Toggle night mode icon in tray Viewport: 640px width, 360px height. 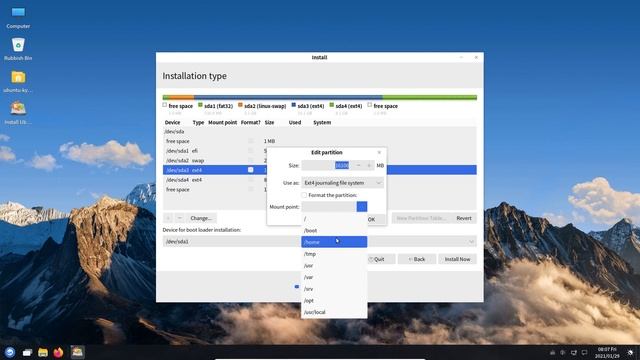pyautogui.click(x=630, y=352)
